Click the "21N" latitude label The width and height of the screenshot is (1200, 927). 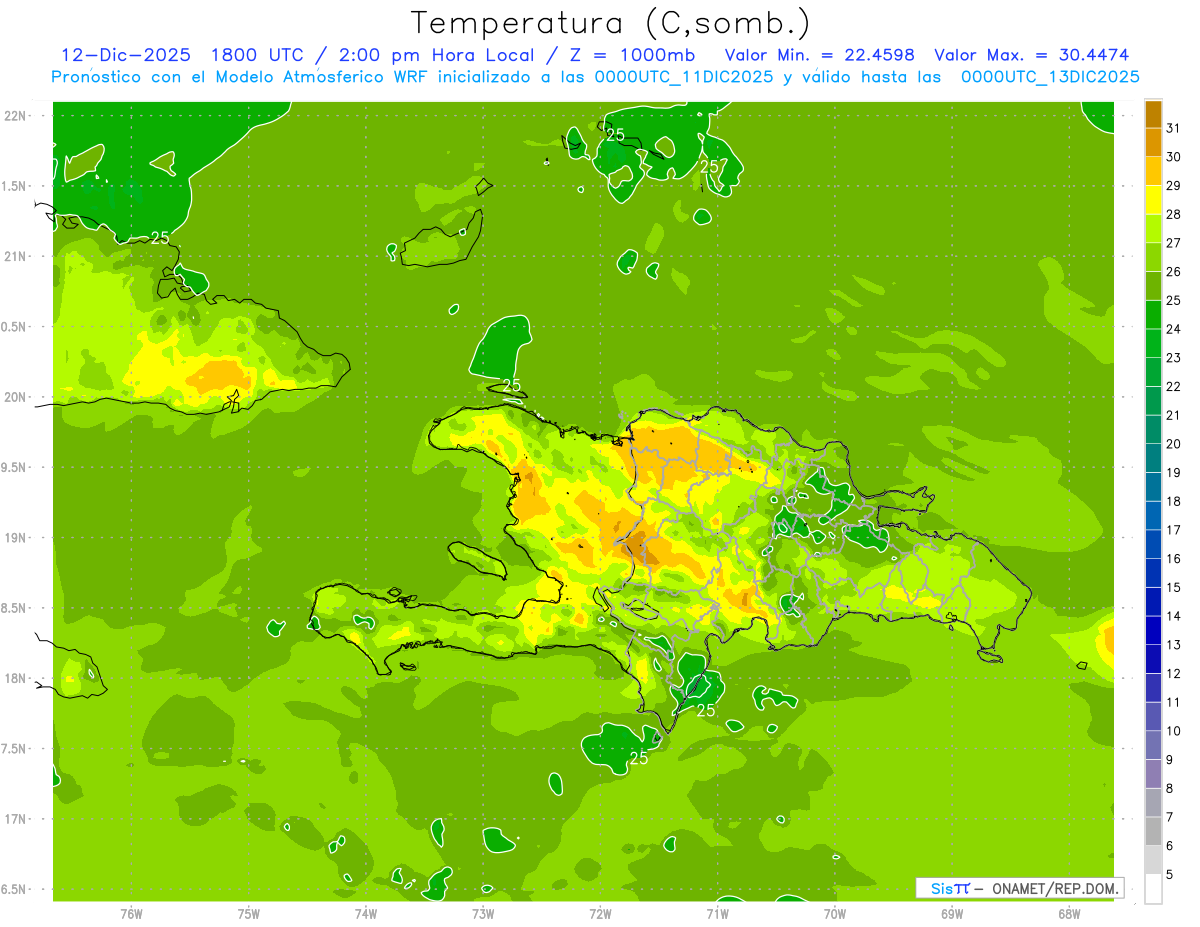(17, 257)
